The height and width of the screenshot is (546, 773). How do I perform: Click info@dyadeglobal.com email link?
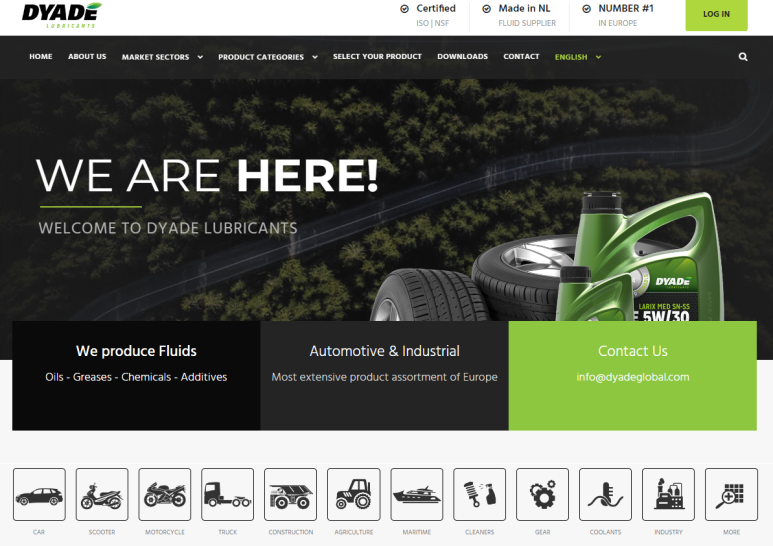632,377
